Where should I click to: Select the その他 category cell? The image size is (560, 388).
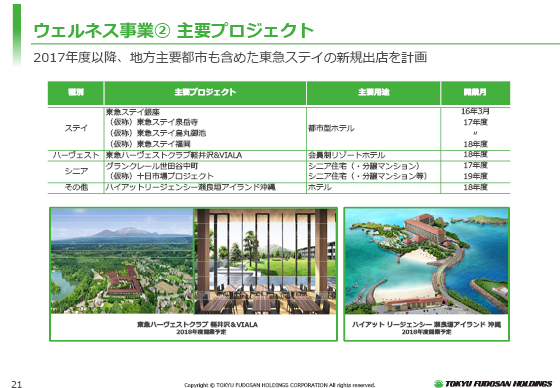[x=76, y=187]
